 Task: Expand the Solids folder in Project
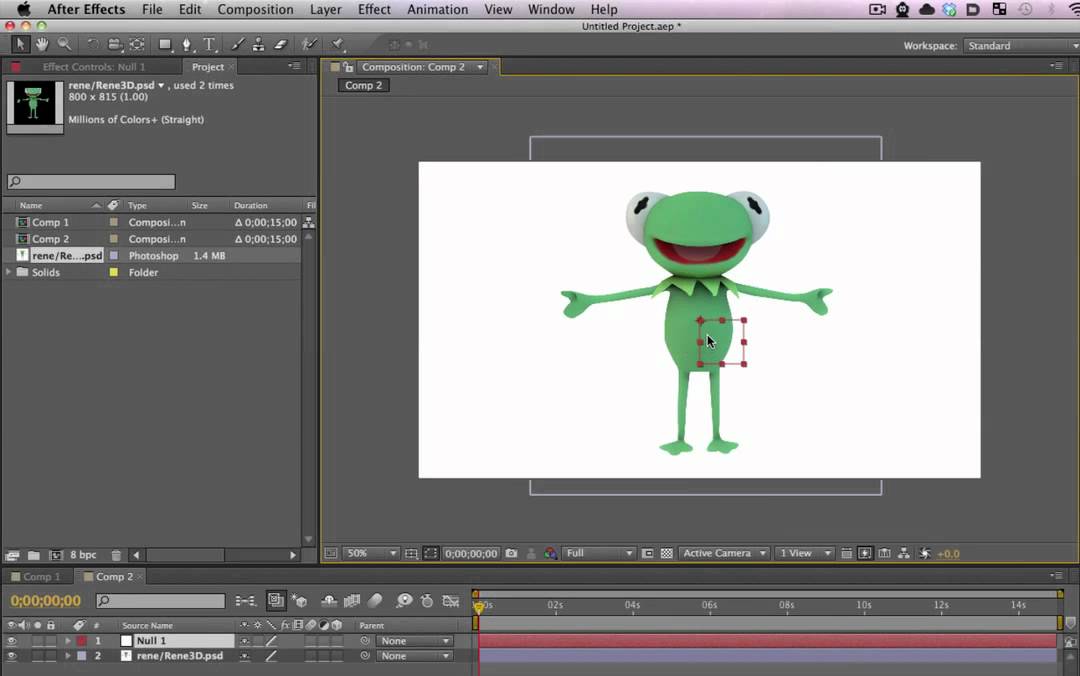click(x=8, y=272)
